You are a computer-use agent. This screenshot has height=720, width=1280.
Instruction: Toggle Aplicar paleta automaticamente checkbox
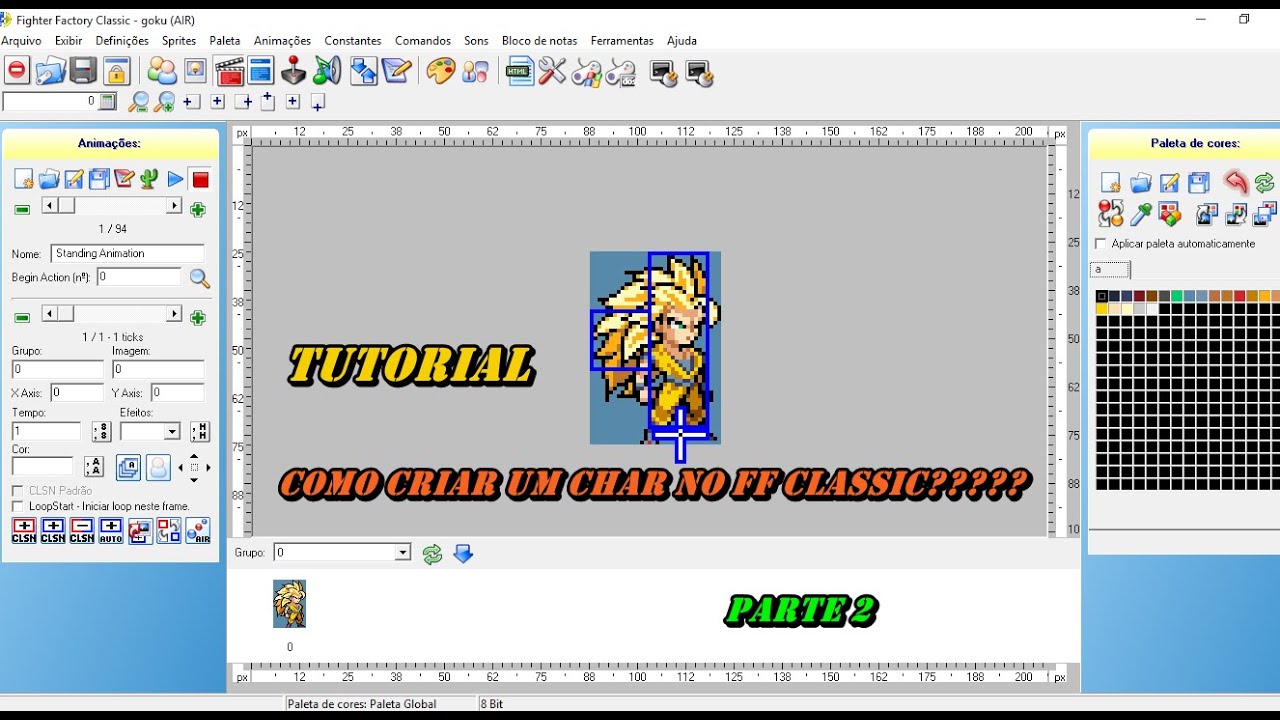(1101, 244)
